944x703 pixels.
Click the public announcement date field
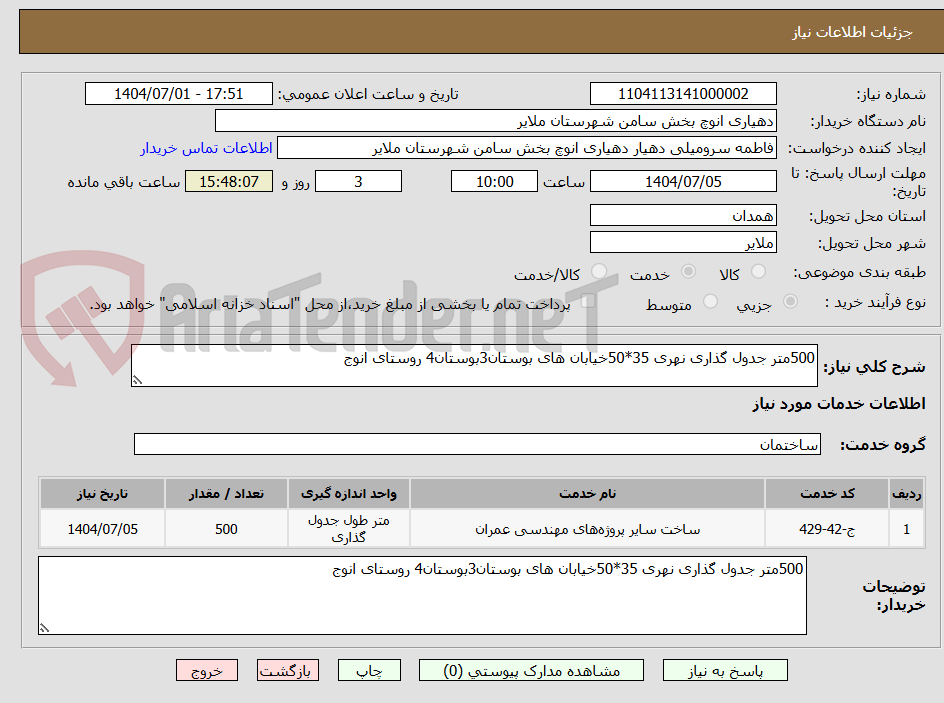click(x=177, y=92)
